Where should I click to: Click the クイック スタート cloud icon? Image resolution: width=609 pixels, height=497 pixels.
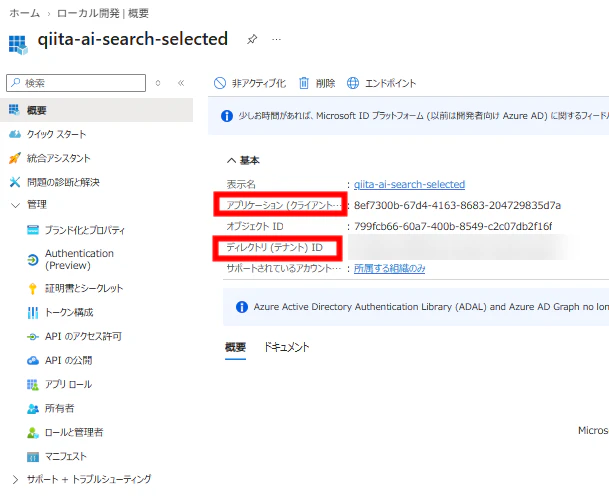15,134
